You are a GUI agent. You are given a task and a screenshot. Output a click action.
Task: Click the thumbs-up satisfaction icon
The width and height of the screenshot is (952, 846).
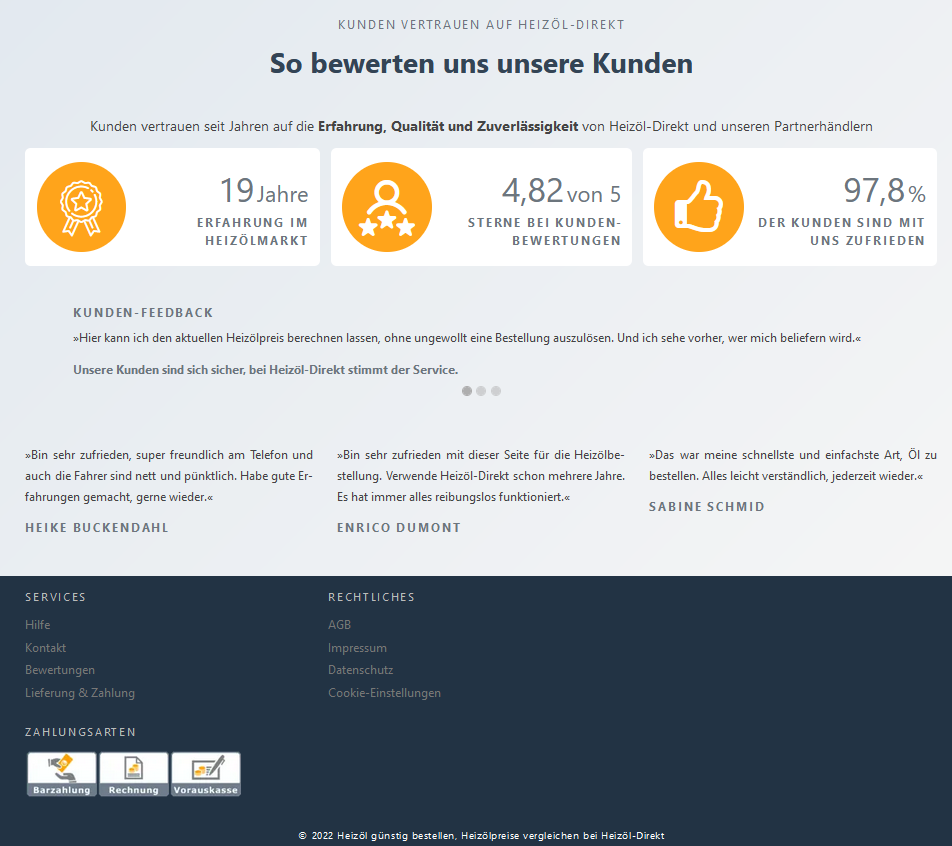(x=699, y=207)
